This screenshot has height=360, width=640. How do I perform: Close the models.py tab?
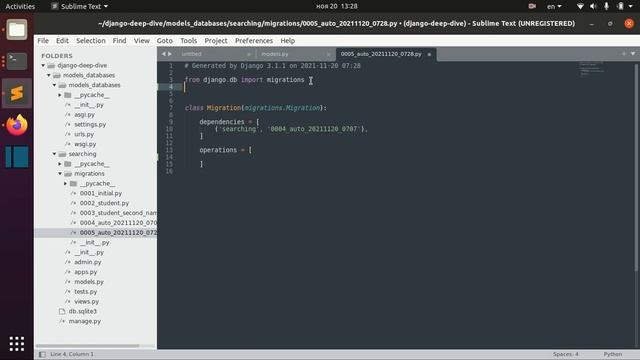click(x=329, y=54)
